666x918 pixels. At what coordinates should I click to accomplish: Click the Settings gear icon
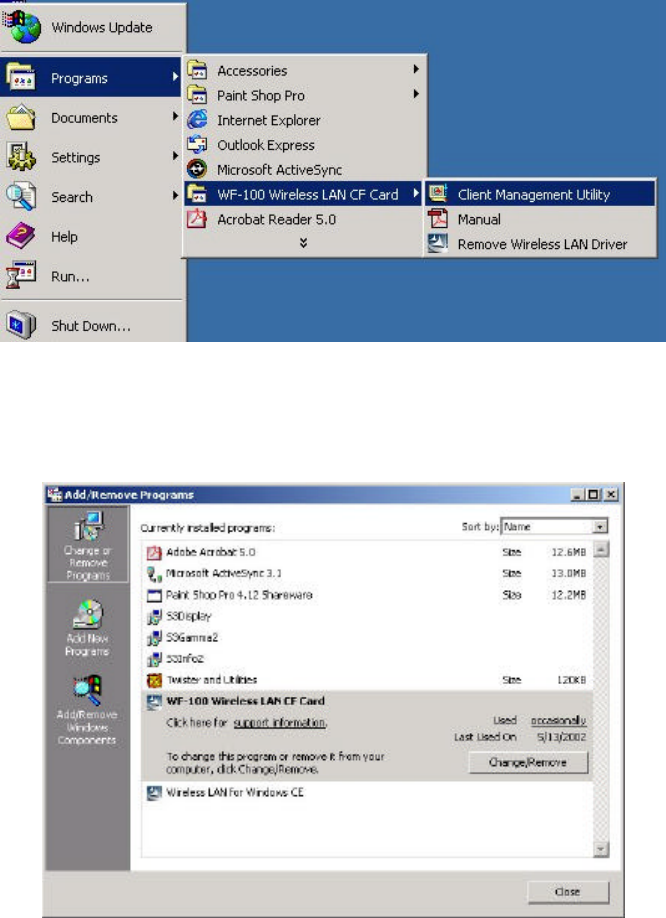tap(21, 157)
